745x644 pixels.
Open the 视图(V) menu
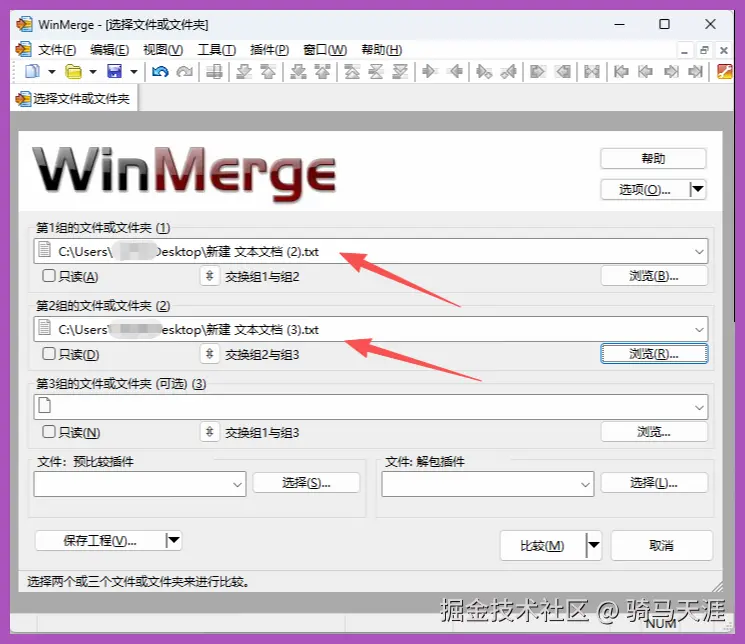coord(163,50)
